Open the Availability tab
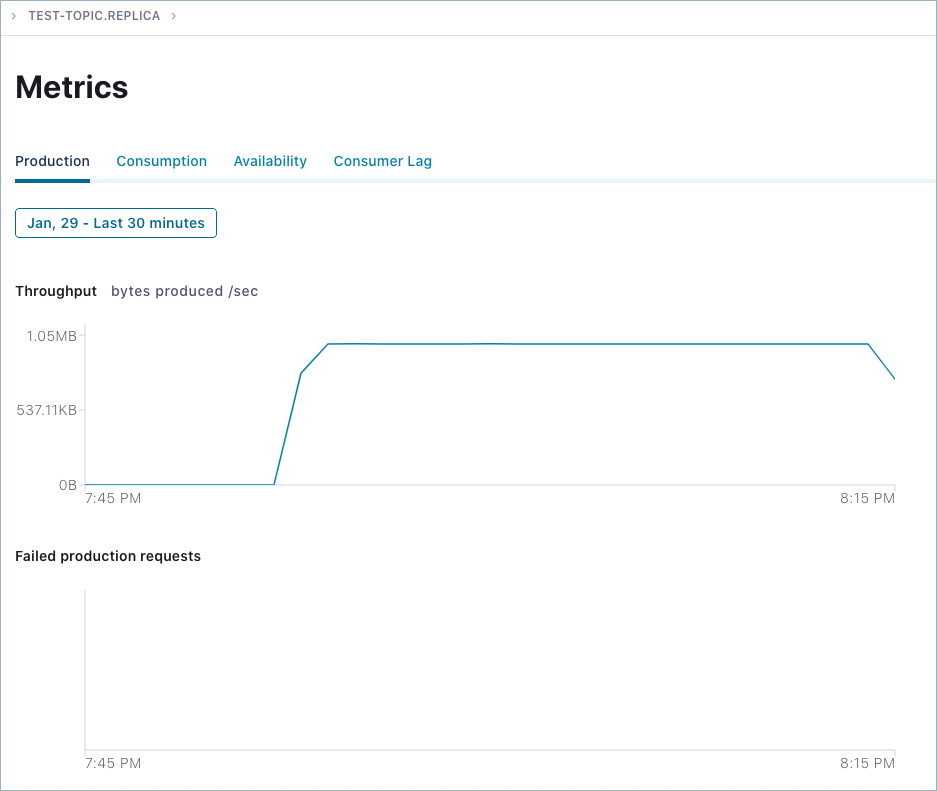Image resolution: width=937 pixels, height=791 pixels. click(270, 161)
